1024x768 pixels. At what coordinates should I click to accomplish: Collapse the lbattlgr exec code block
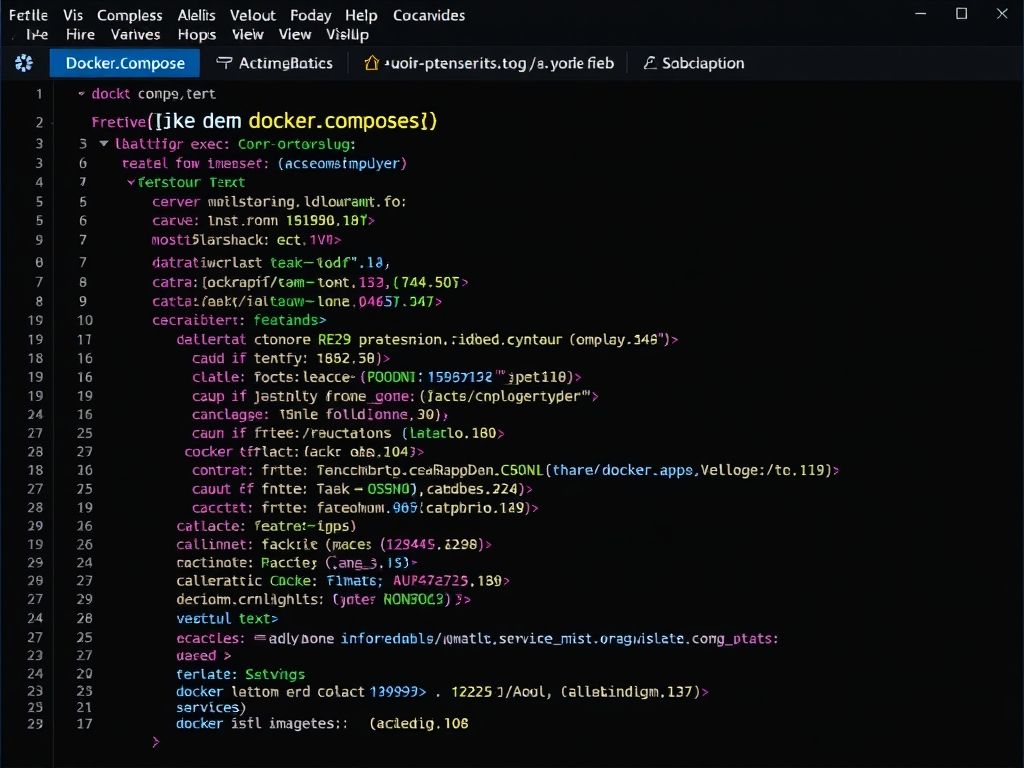[104, 142]
